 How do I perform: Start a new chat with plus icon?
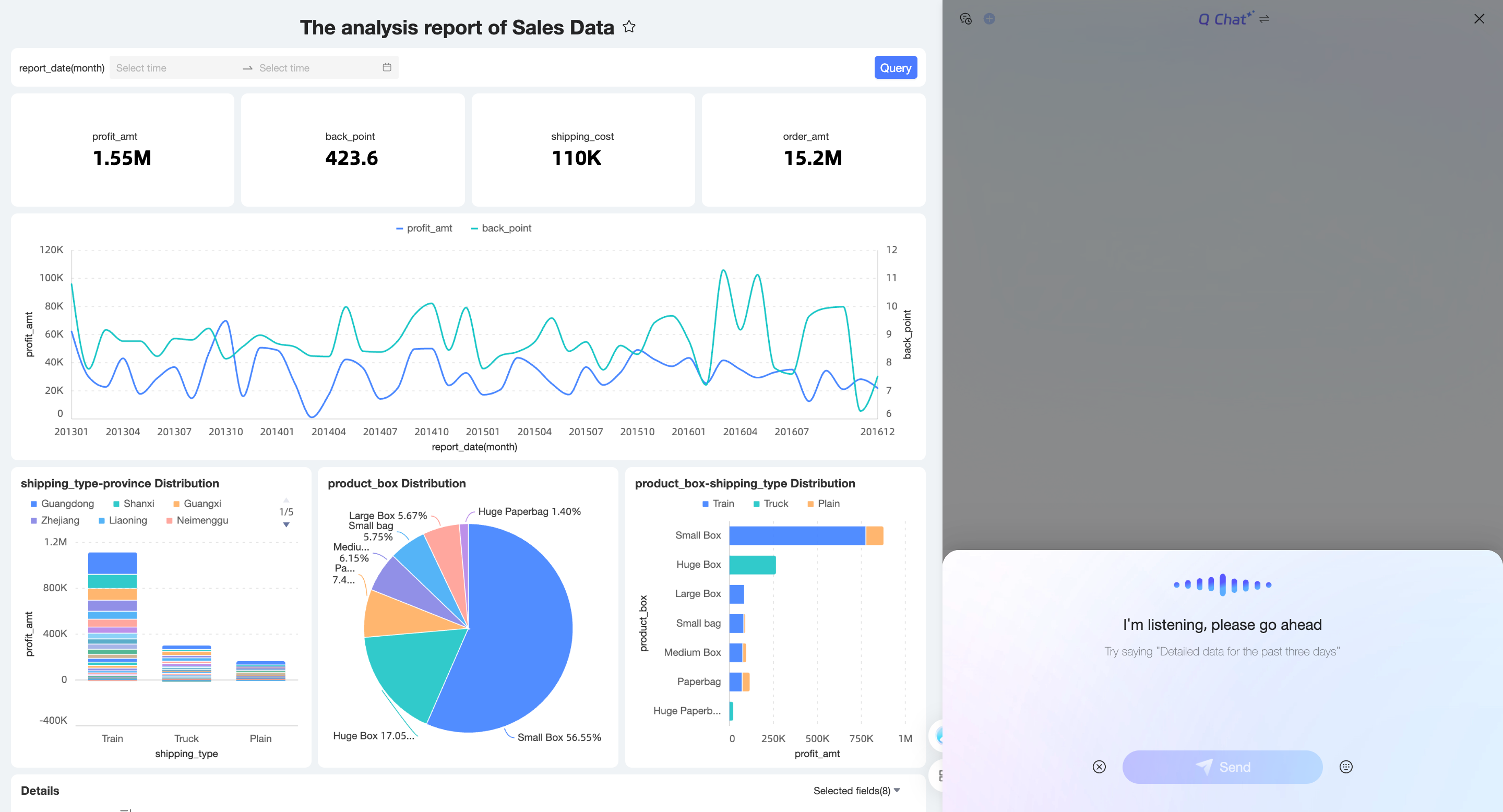click(989, 19)
